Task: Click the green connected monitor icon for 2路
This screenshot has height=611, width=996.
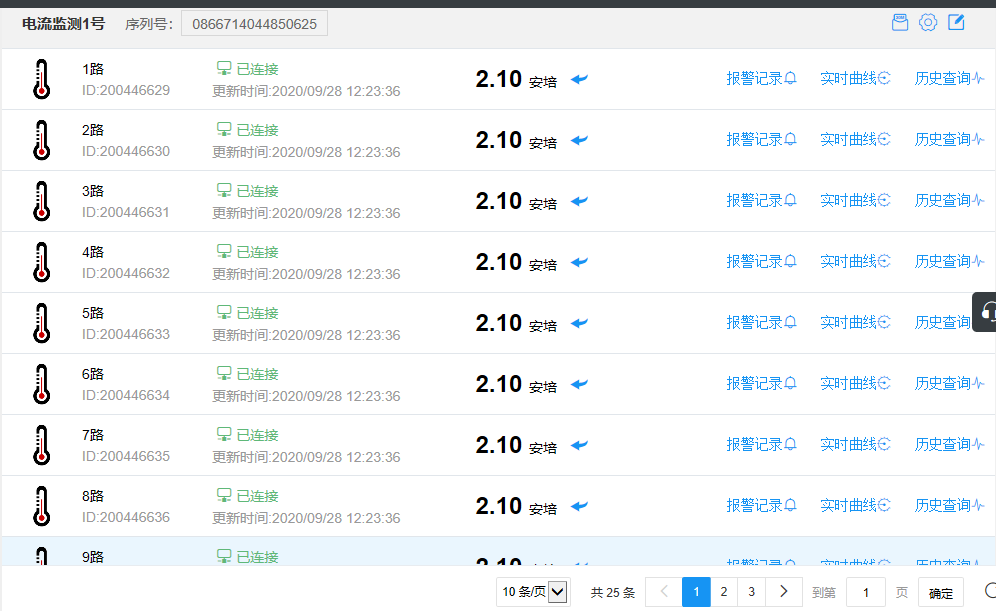Action: pyautogui.click(x=224, y=130)
